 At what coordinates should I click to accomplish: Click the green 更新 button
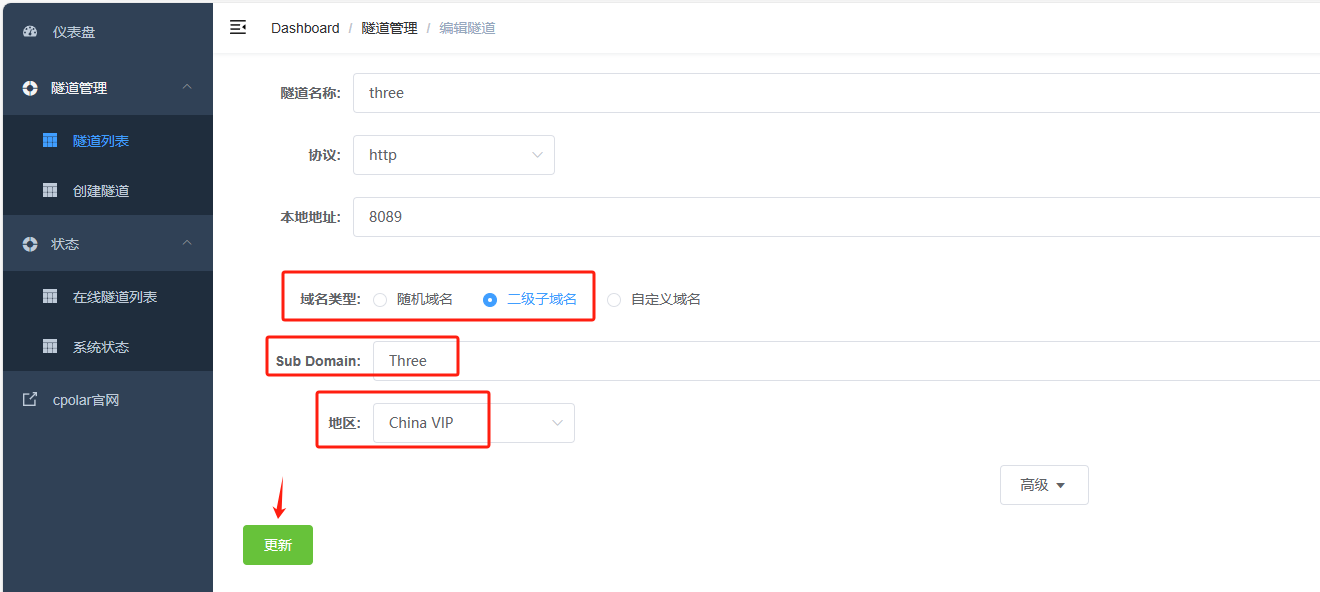click(278, 545)
